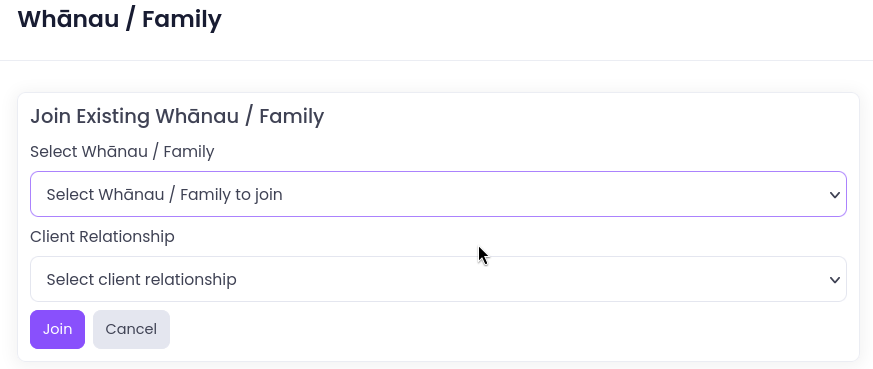Click the word 'Existing' in the card heading

[113, 116]
